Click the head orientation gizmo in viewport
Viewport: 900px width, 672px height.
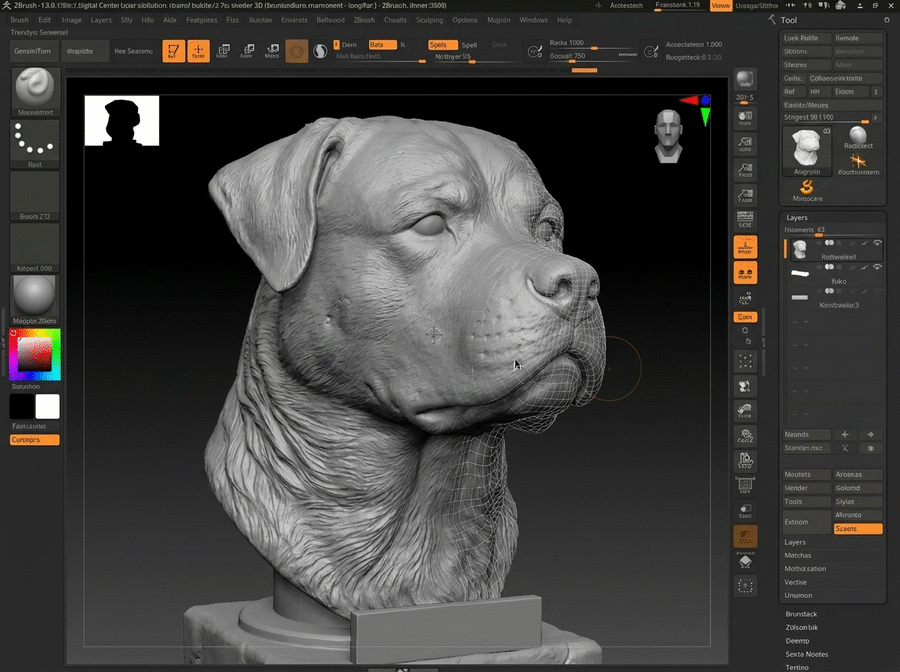[x=668, y=136]
